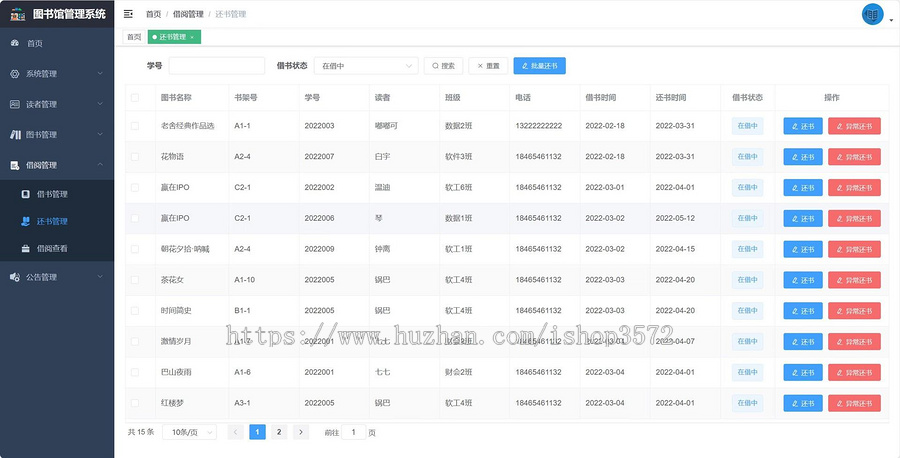Click the 首页 dashboard icon in sidebar
Viewport: 900px width, 458px height.
click(15, 43)
